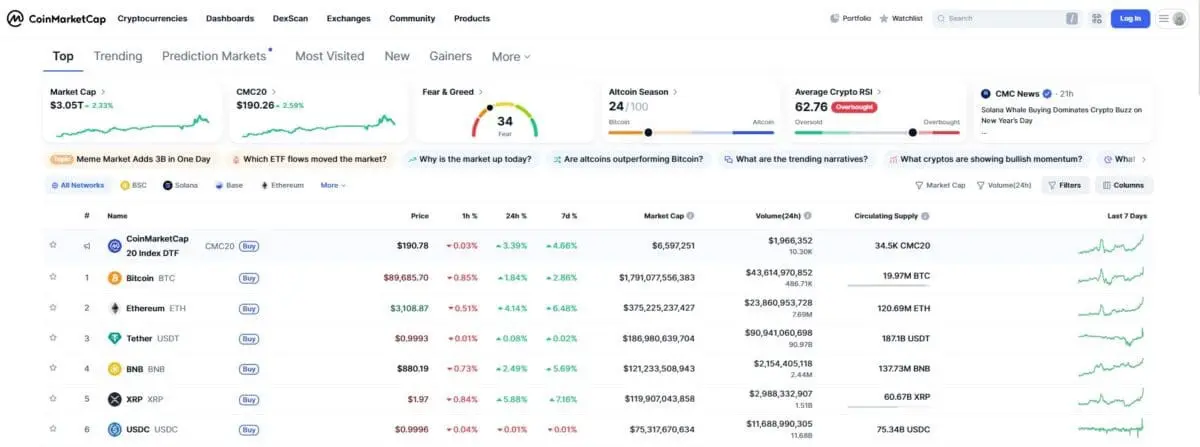Open the QR/app download icon
Image resolution: width=1200 pixels, height=447 pixels.
[x=1096, y=18]
